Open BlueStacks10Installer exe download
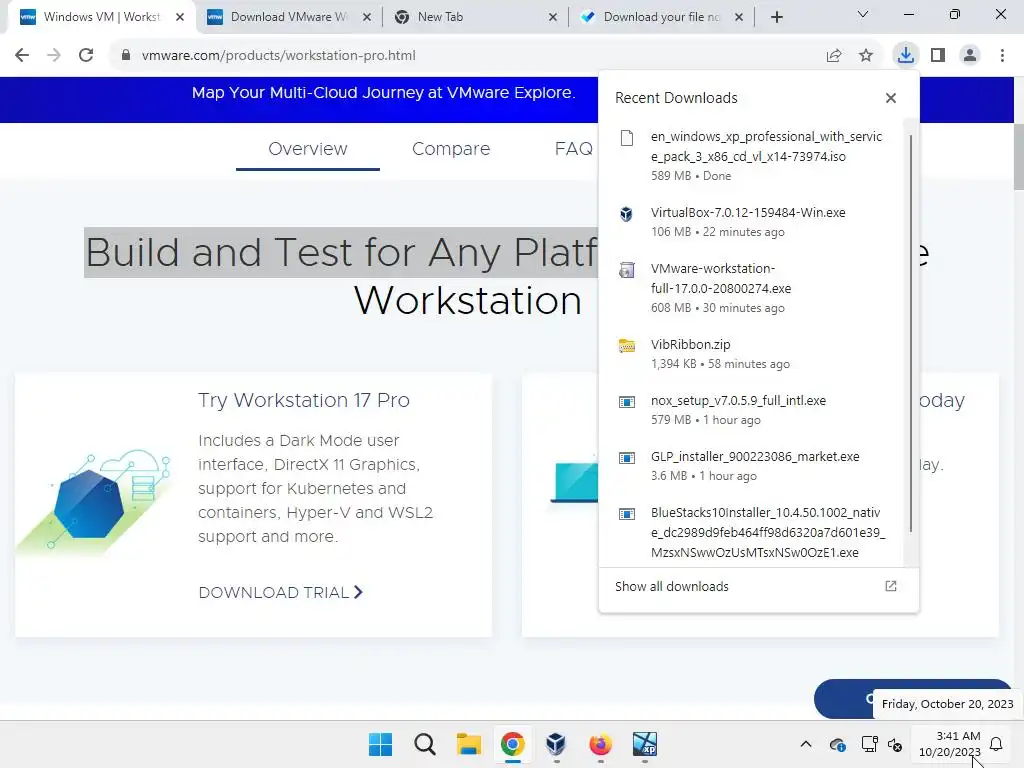Image resolution: width=1024 pixels, height=768 pixels. [x=754, y=532]
